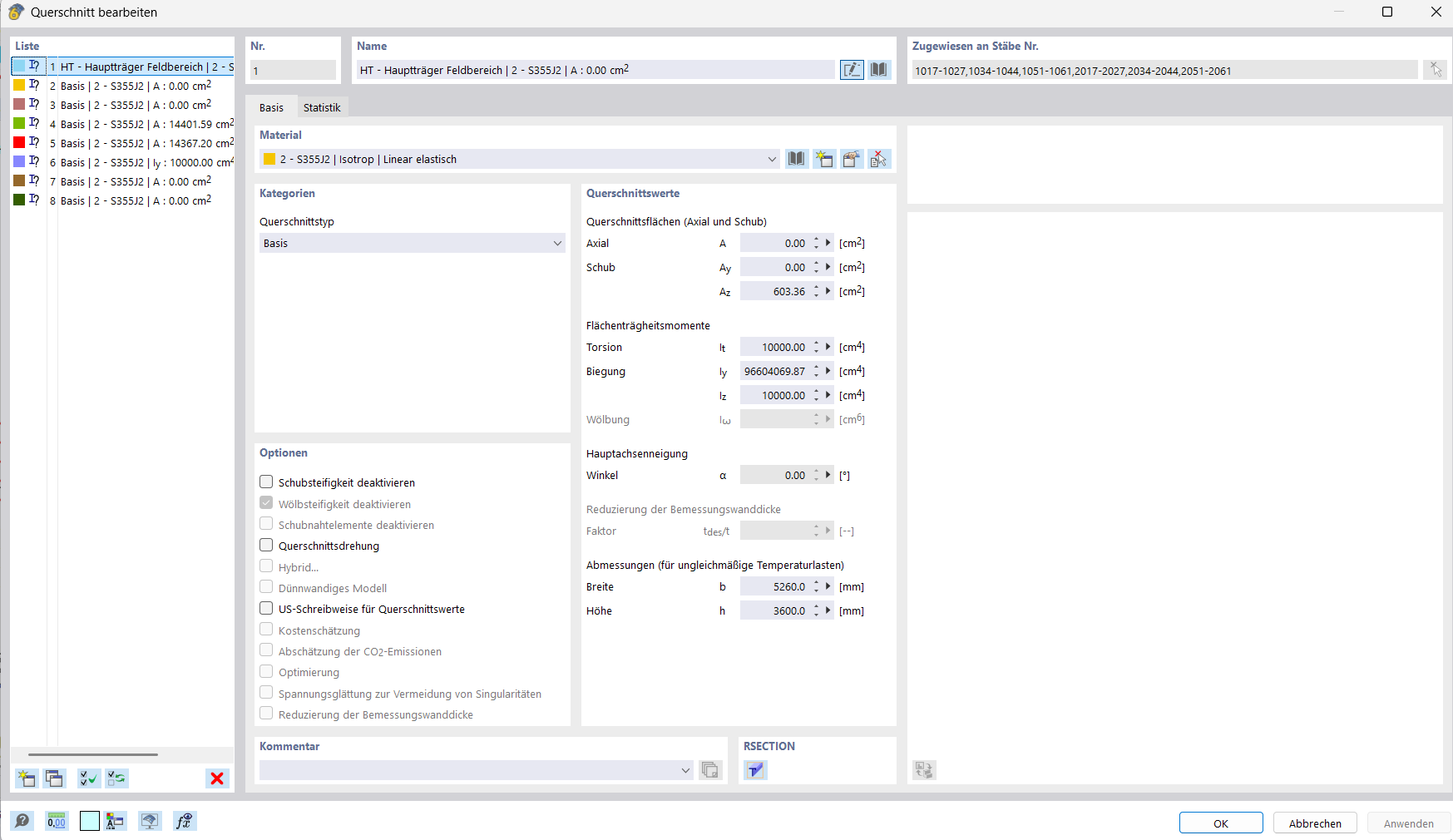Toggle the Optimierung checkbox
Image resolution: width=1453 pixels, height=840 pixels.
click(266, 671)
